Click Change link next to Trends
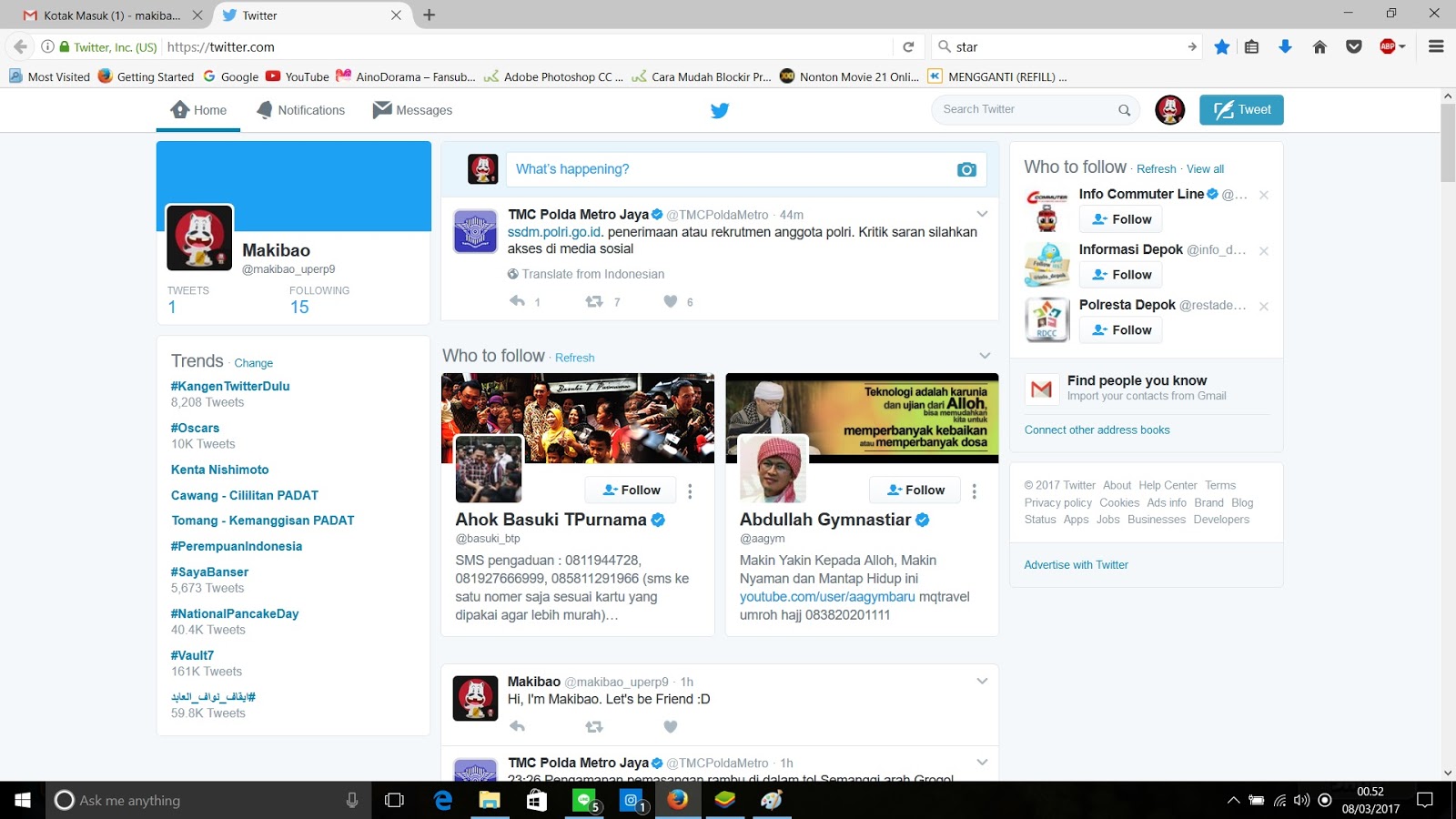The height and width of the screenshot is (819, 1456). pos(254,363)
